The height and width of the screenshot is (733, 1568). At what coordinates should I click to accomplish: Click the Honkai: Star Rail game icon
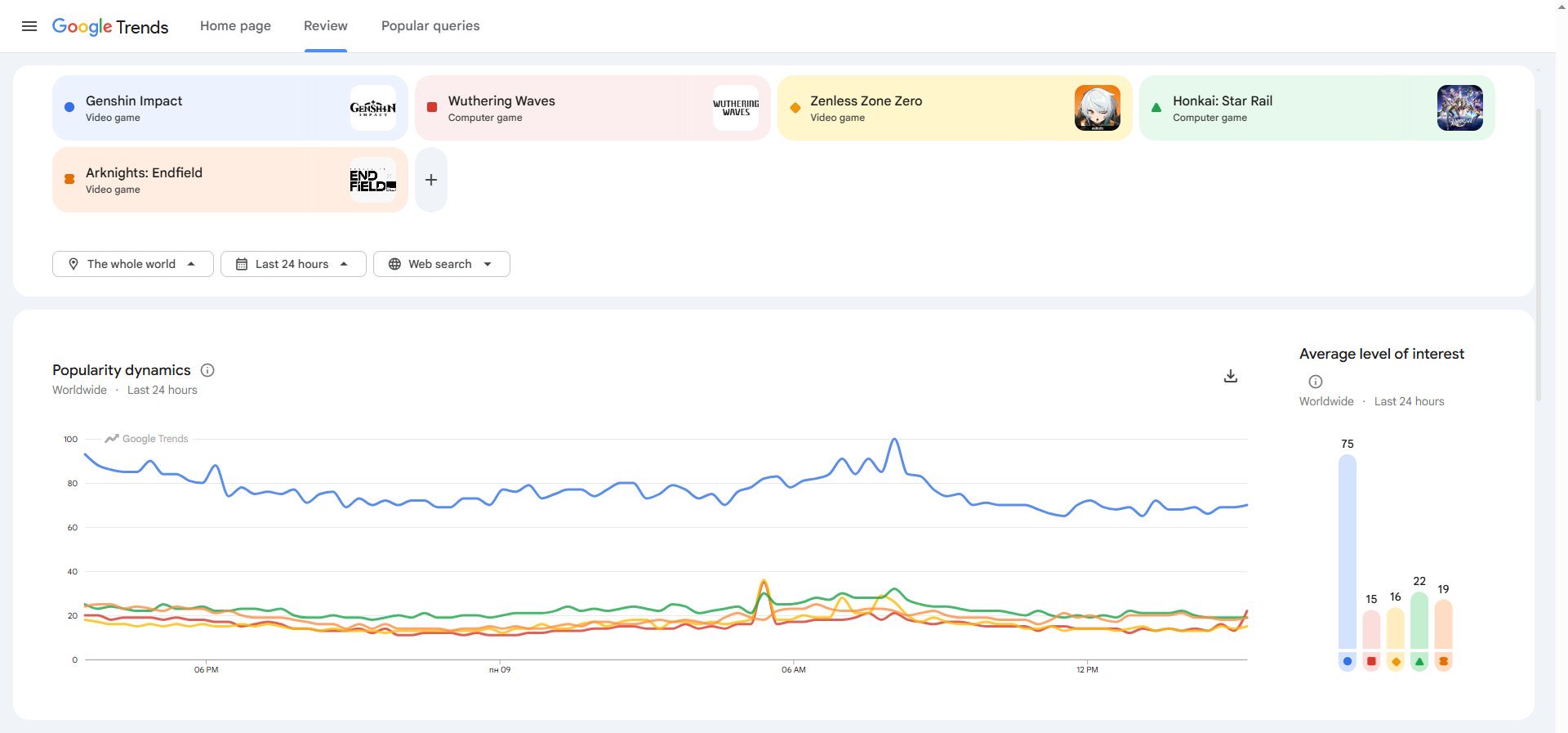pos(1459,108)
